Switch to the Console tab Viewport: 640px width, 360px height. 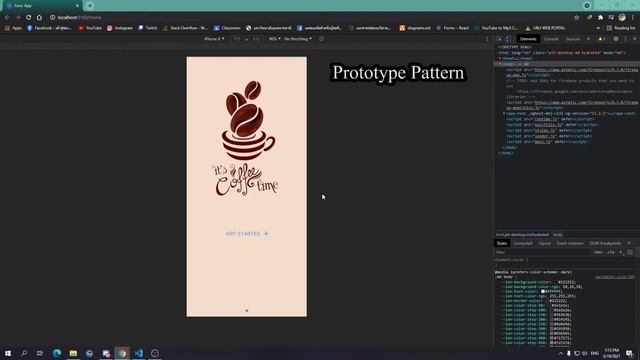pyautogui.click(x=551, y=39)
